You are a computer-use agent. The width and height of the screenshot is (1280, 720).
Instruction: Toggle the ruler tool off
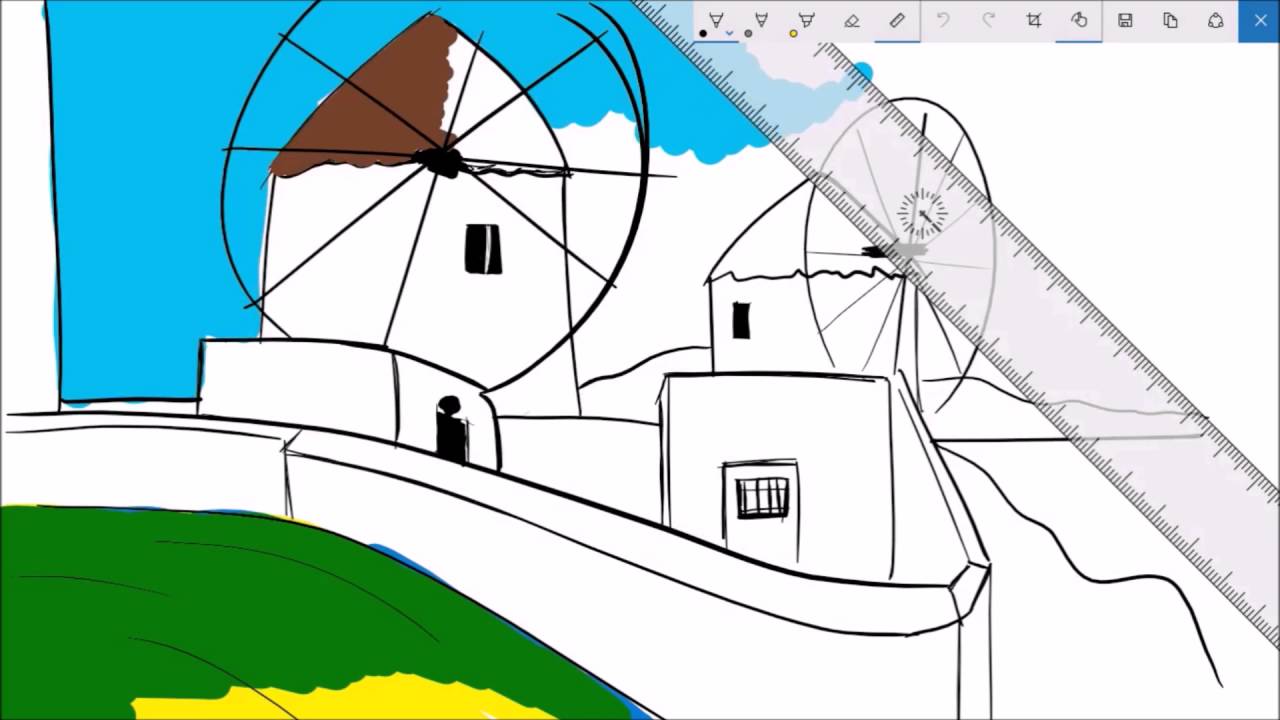point(897,21)
